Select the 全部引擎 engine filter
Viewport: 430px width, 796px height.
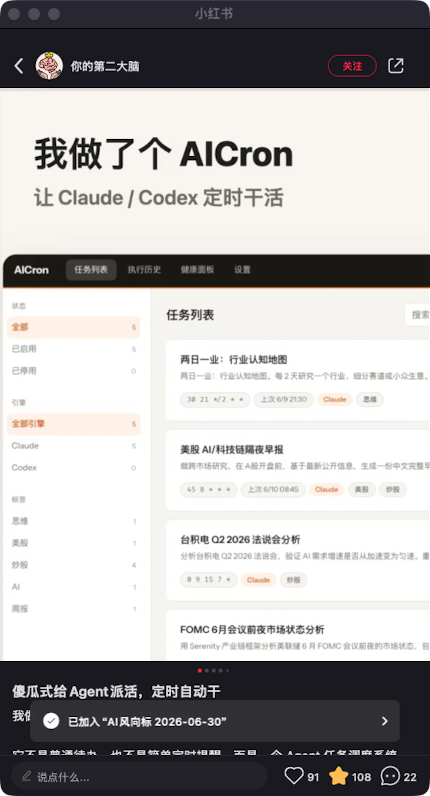(74, 423)
